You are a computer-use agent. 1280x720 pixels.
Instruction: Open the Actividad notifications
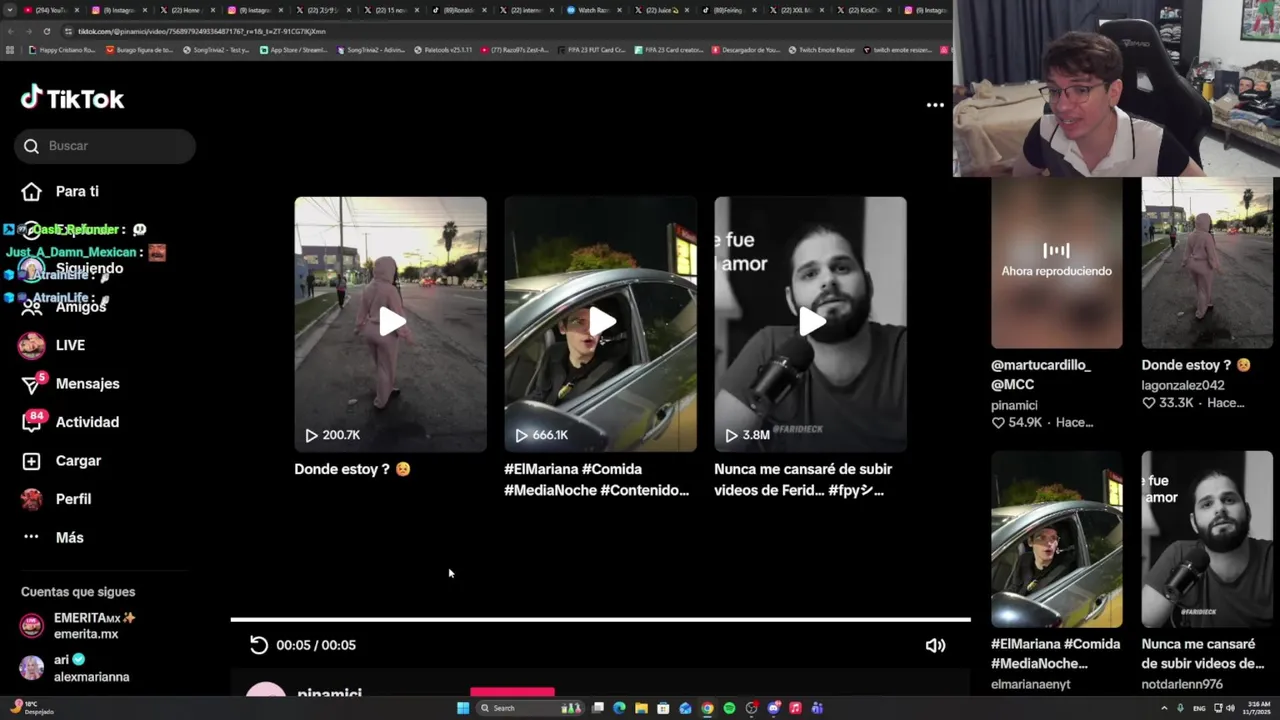click(x=87, y=422)
